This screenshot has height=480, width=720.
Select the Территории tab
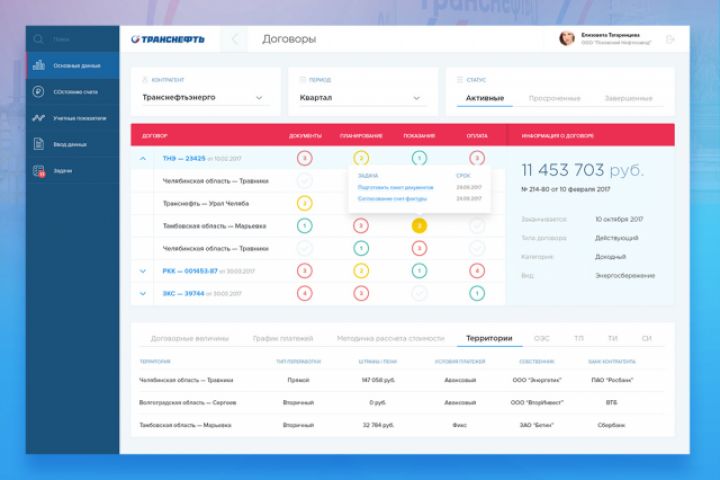489,339
